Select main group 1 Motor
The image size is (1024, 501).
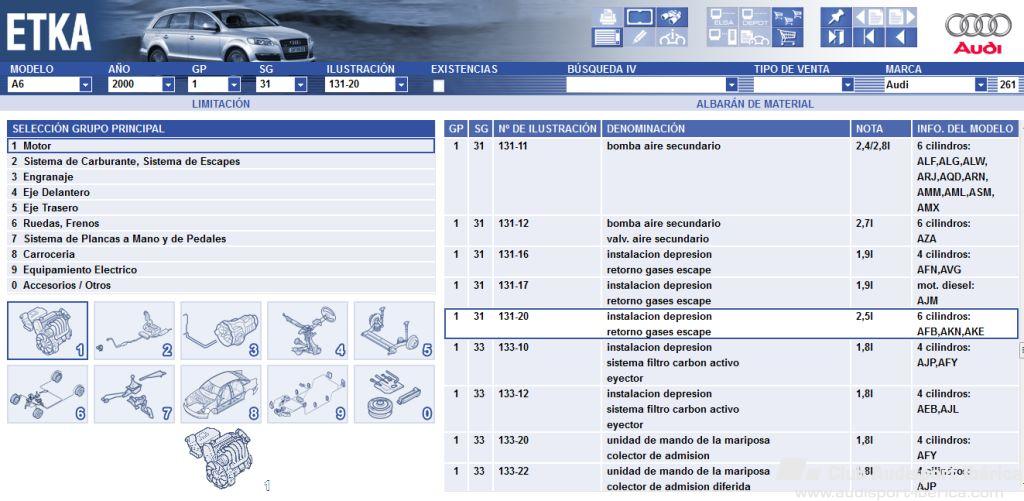point(221,146)
